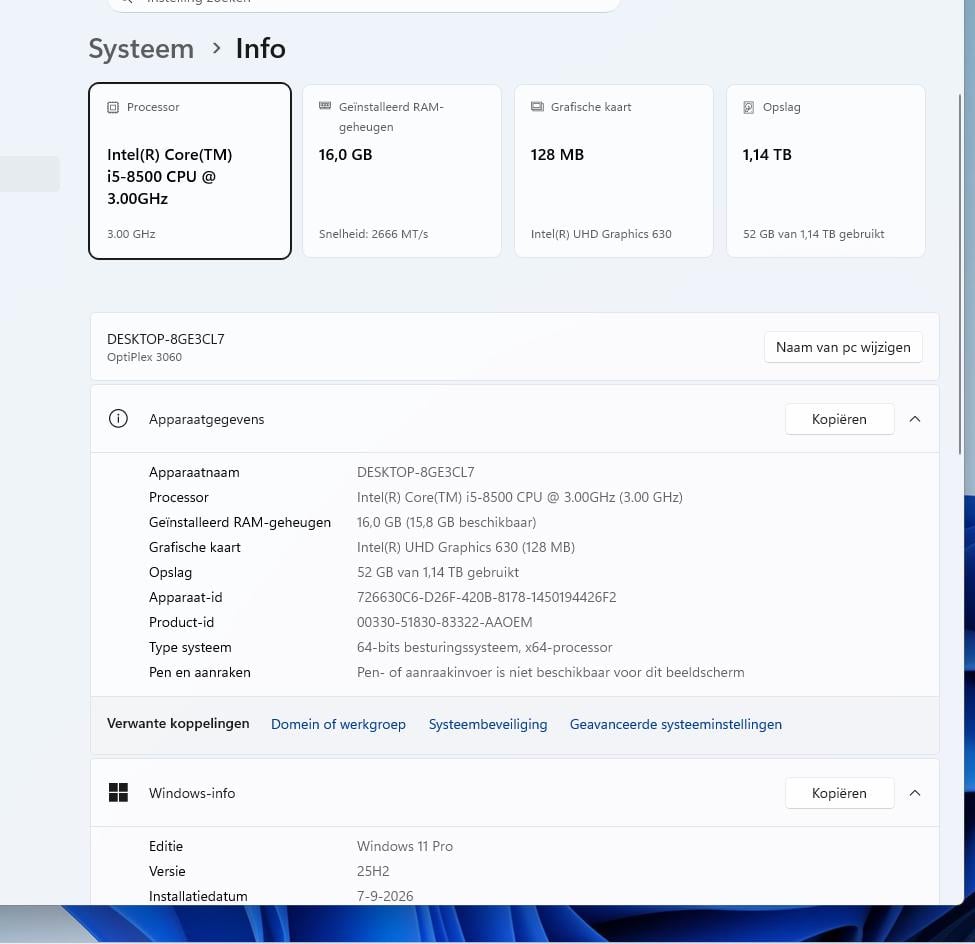Click the device name DESKTOP-8GE3CL7 in Apparaatnaam row
This screenshot has width=975, height=944.
point(415,472)
